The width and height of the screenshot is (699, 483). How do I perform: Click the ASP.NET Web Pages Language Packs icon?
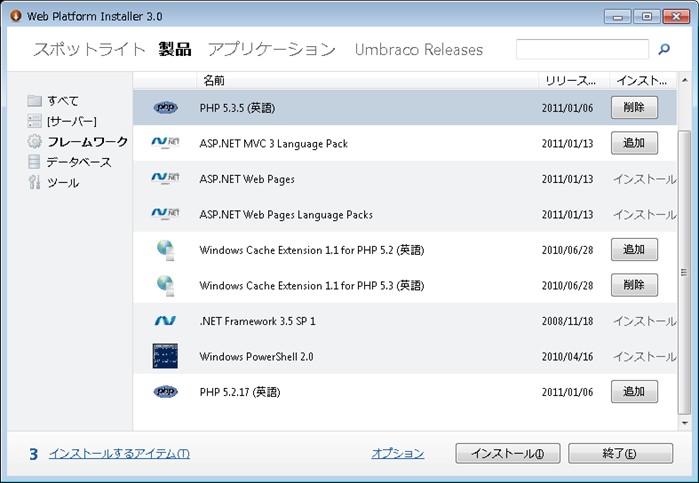[165, 214]
